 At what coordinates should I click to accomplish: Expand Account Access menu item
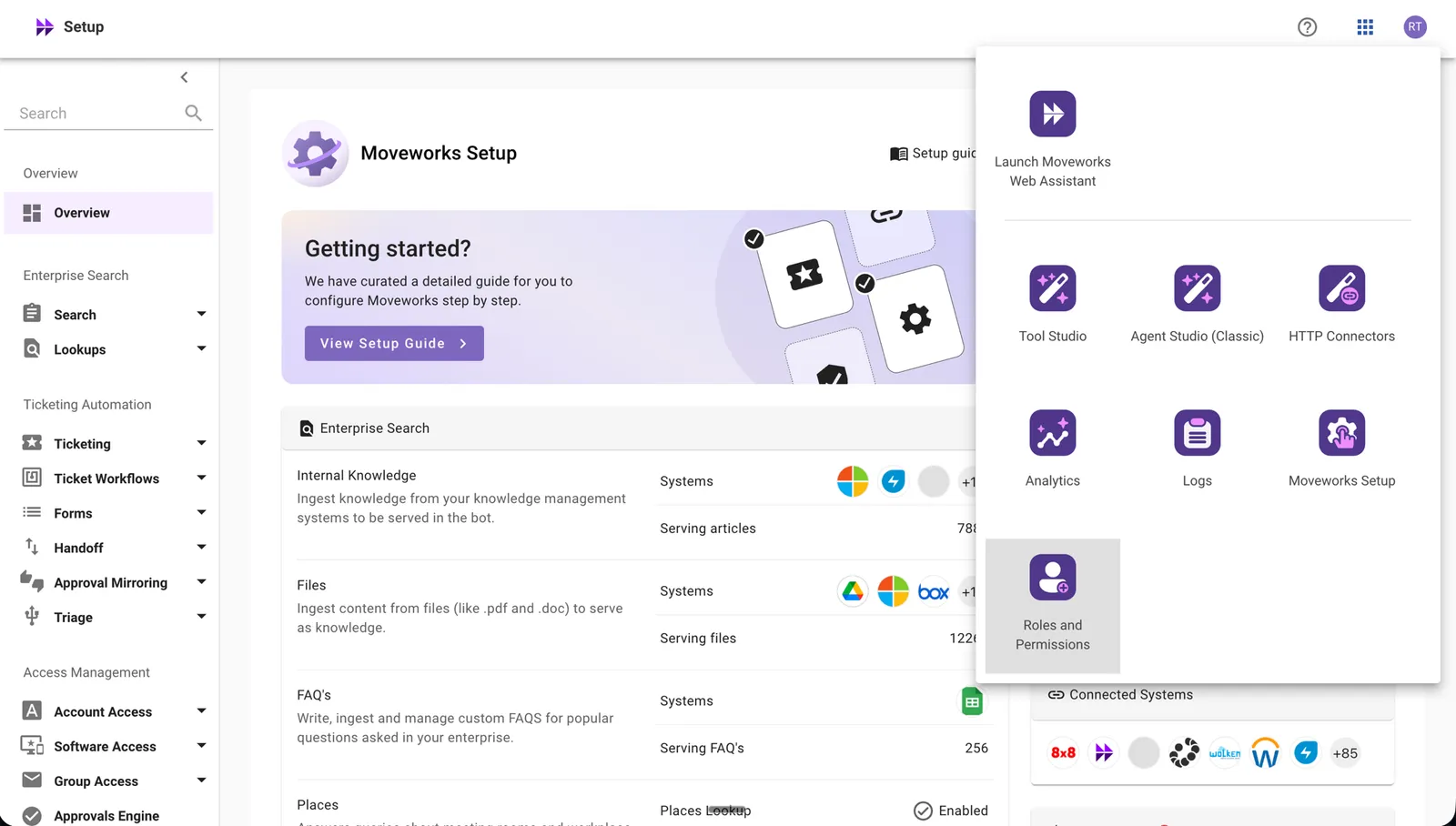coord(202,711)
